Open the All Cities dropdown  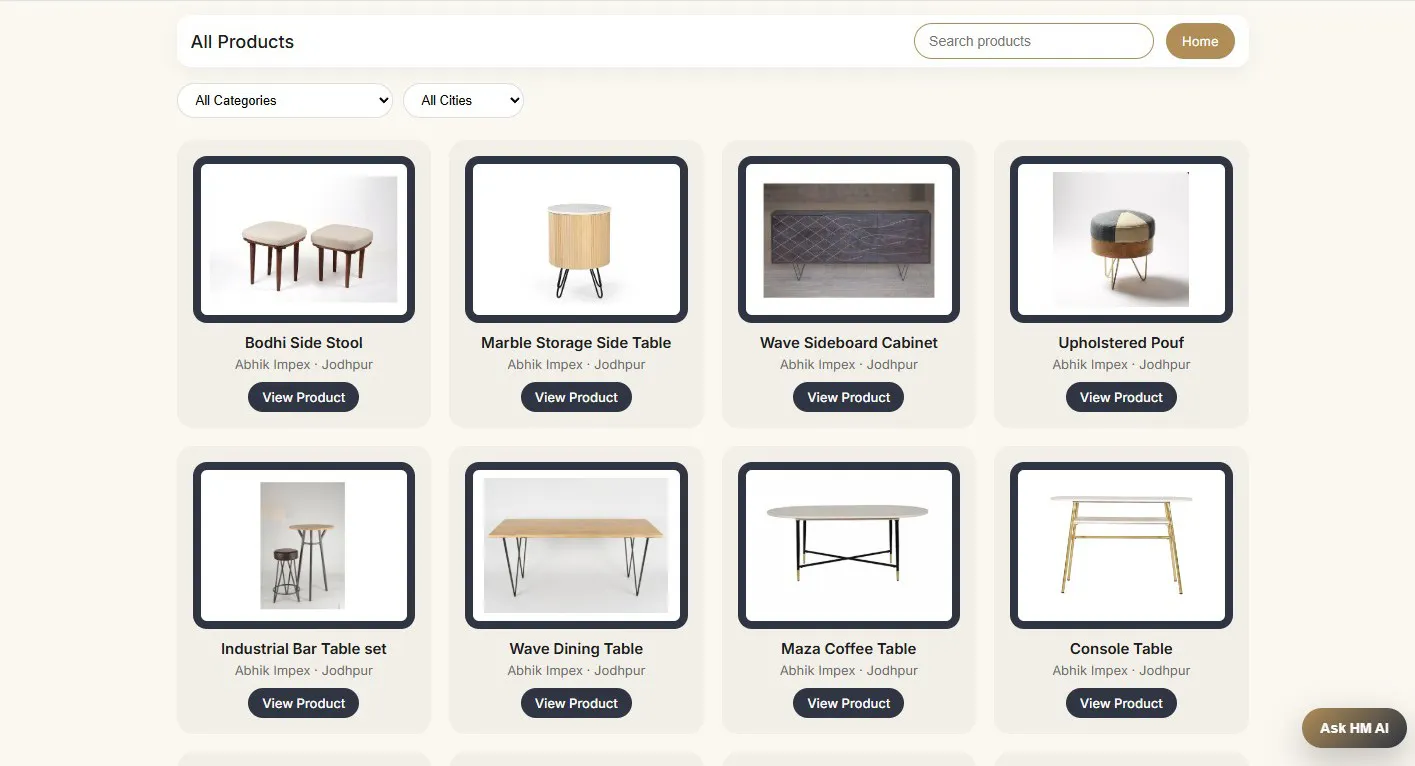tap(463, 100)
